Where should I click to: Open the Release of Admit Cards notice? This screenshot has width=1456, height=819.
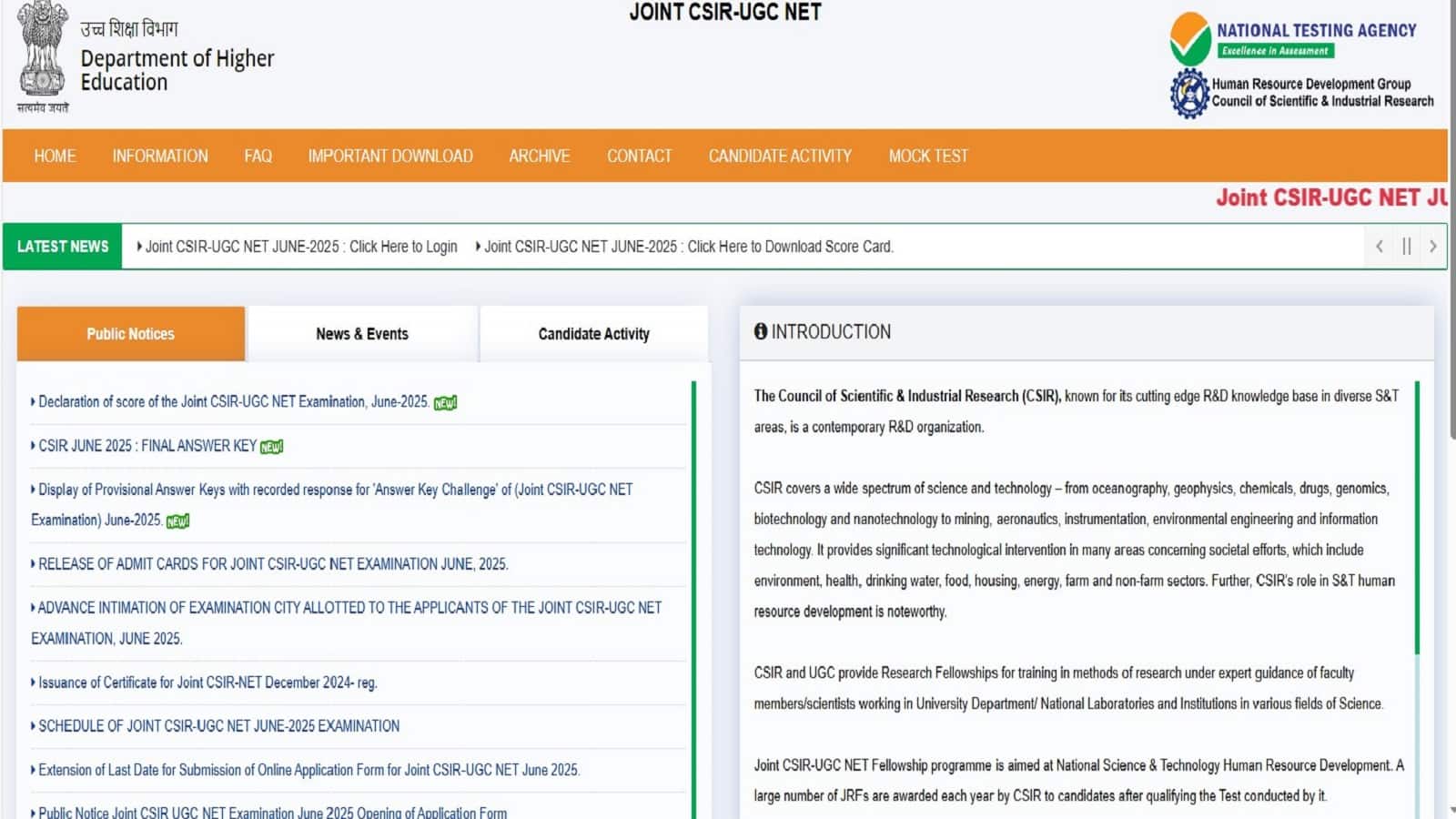[x=273, y=564]
